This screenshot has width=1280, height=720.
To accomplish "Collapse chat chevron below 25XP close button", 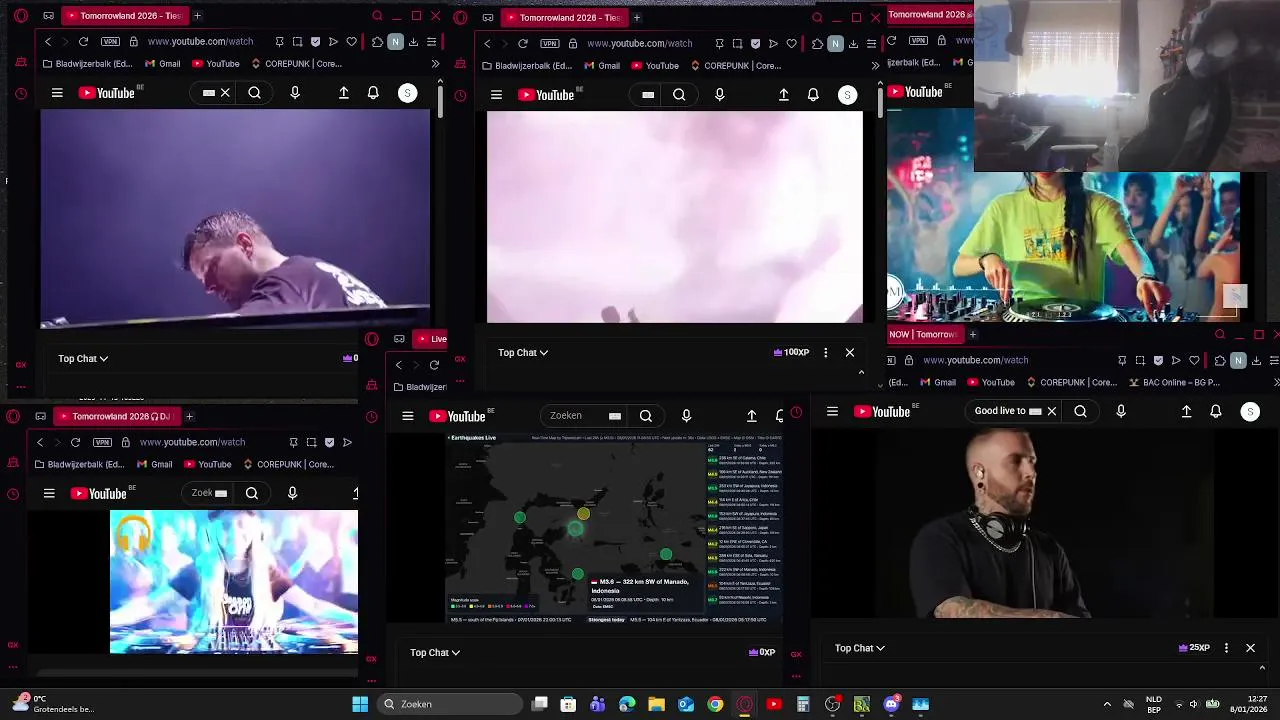I will pos(1262,668).
